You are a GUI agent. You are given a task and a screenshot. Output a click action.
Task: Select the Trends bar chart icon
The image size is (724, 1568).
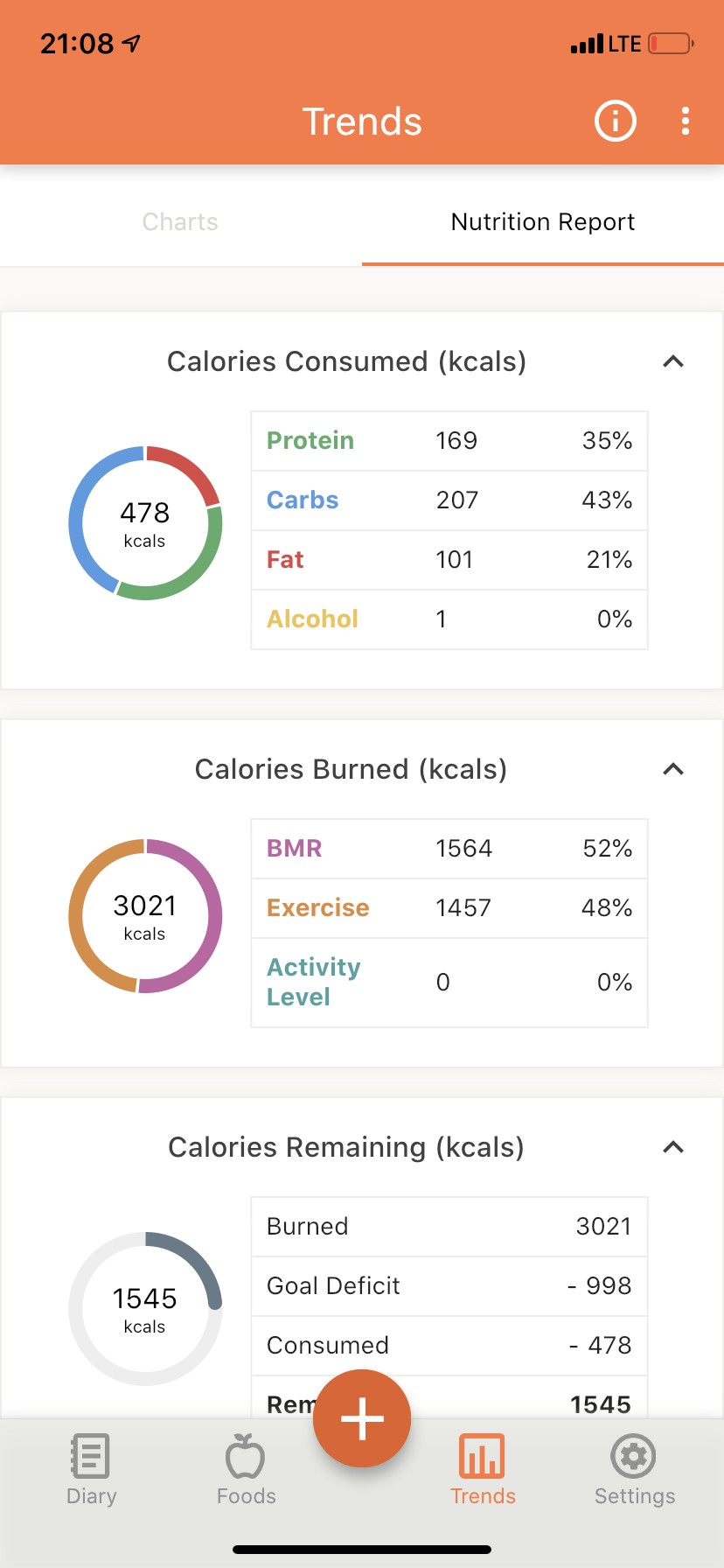482,1456
